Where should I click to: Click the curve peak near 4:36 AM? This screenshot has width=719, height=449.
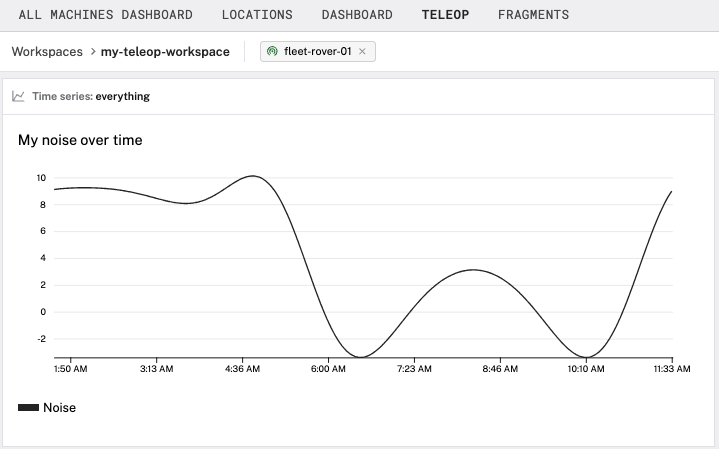[252, 176]
